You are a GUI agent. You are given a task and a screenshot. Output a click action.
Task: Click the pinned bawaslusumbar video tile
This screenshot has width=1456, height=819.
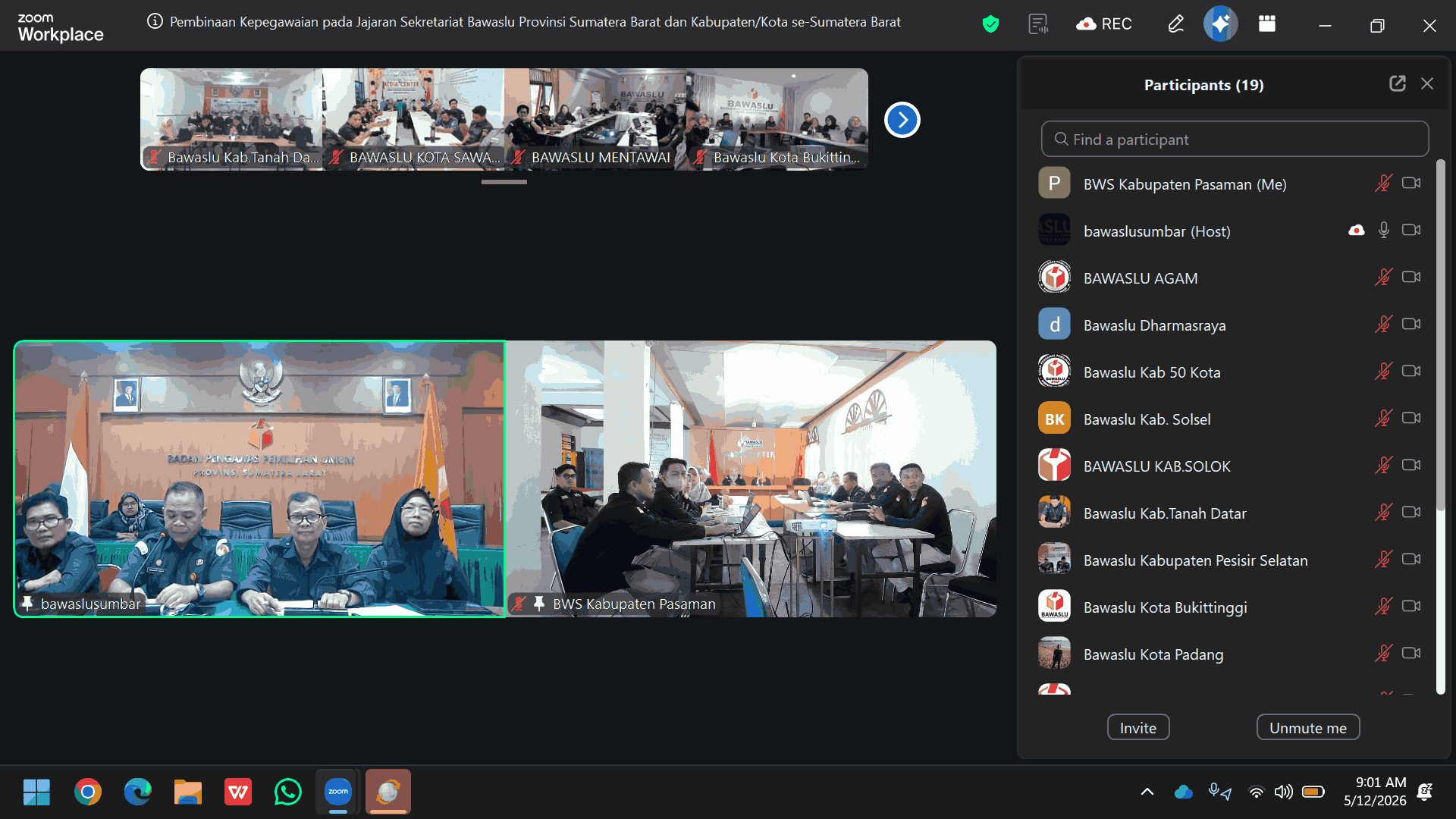259,479
